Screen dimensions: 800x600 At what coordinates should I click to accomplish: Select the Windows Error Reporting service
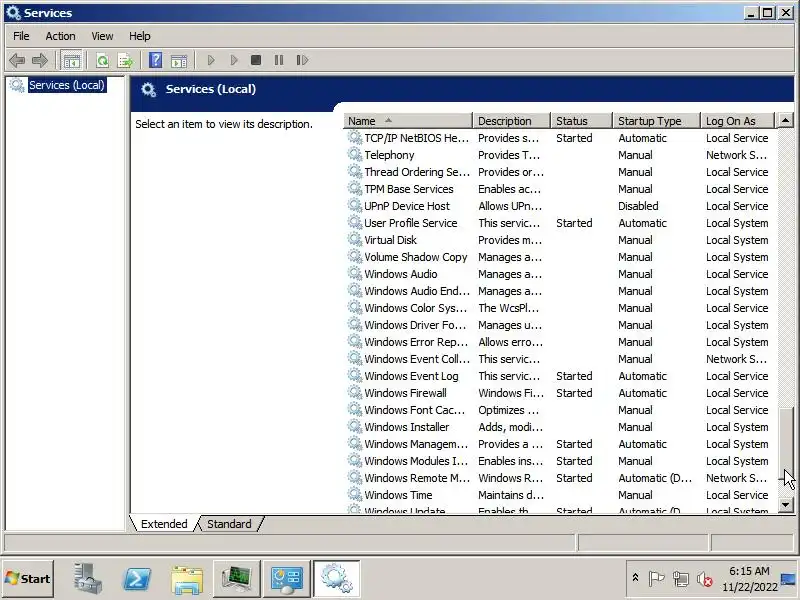pos(559,342)
